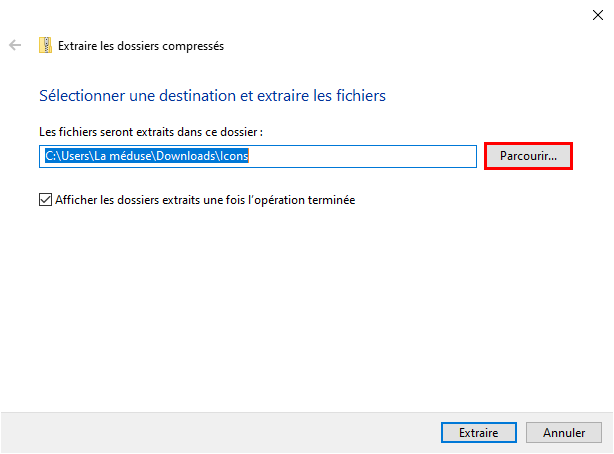The image size is (614, 454).
Task: Click 'Users' in the destination path
Action: (x=75, y=156)
